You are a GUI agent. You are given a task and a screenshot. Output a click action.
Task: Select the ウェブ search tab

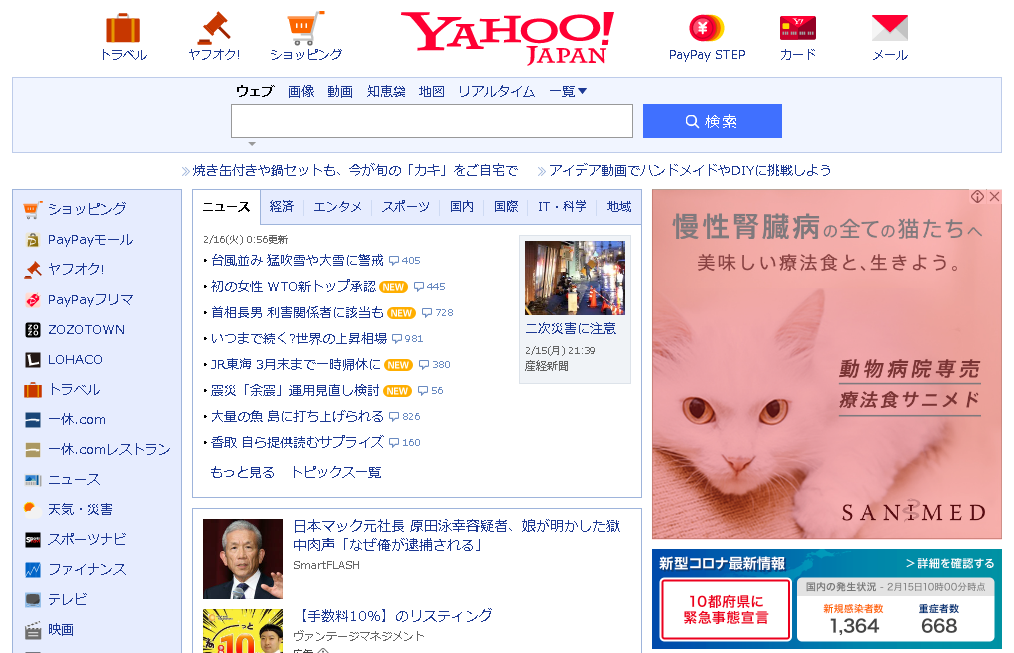pos(255,91)
